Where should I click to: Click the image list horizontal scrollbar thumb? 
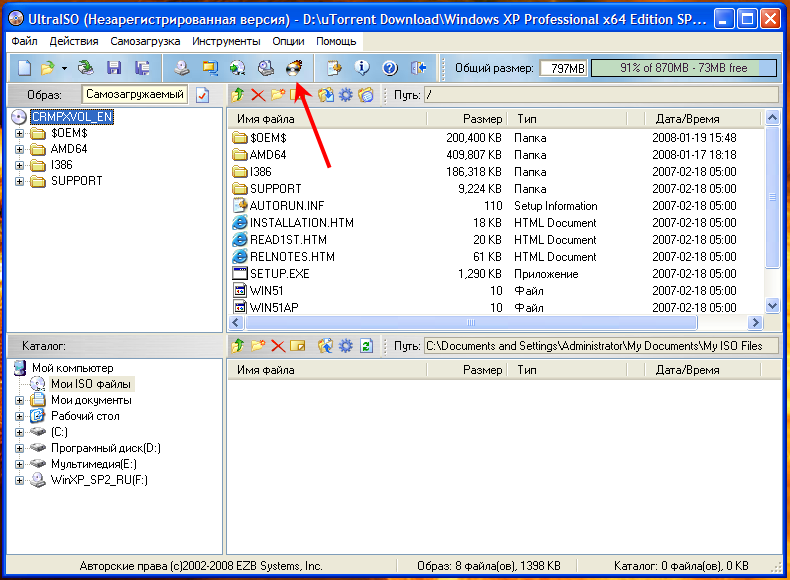pyautogui.click(x=471, y=323)
